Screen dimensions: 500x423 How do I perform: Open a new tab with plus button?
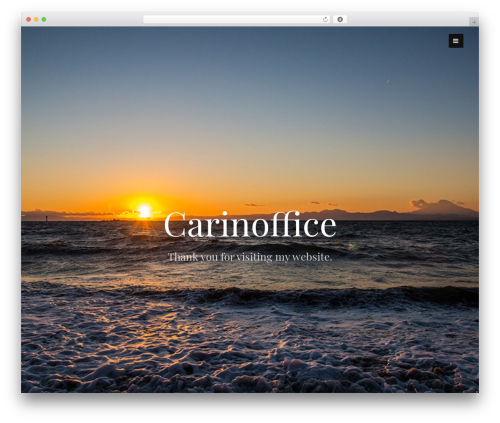click(474, 22)
